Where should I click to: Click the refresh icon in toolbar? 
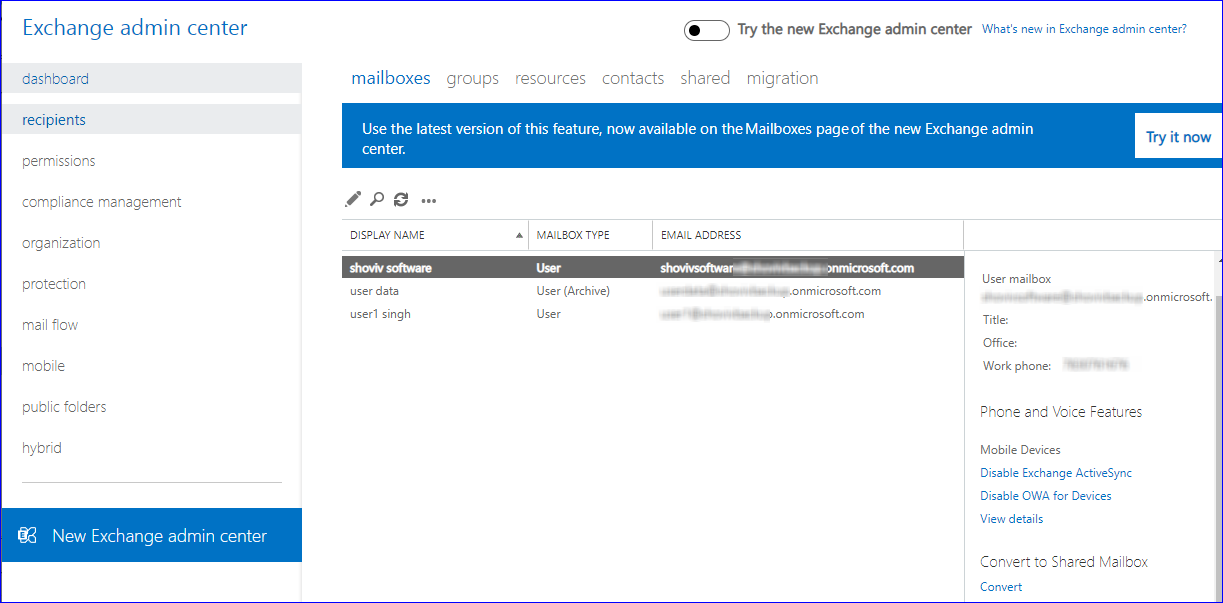tap(401, 199)
